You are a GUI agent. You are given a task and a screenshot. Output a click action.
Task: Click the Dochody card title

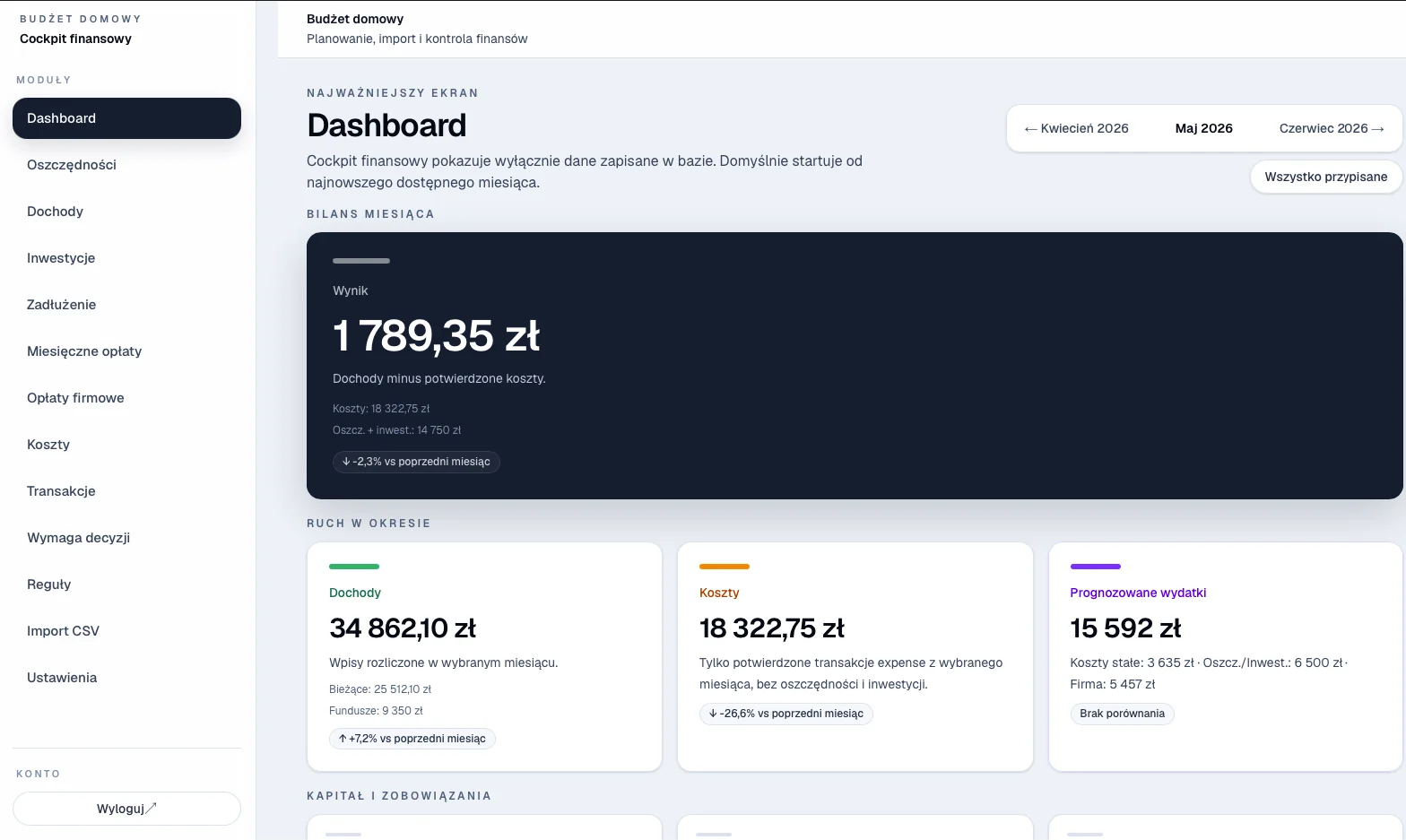pyautogui.click(x=355, y=593)
